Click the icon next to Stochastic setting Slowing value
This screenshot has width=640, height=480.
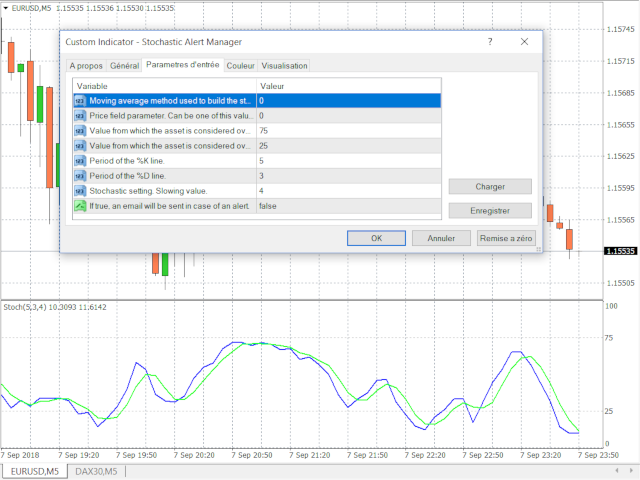(x=80, y=191)
